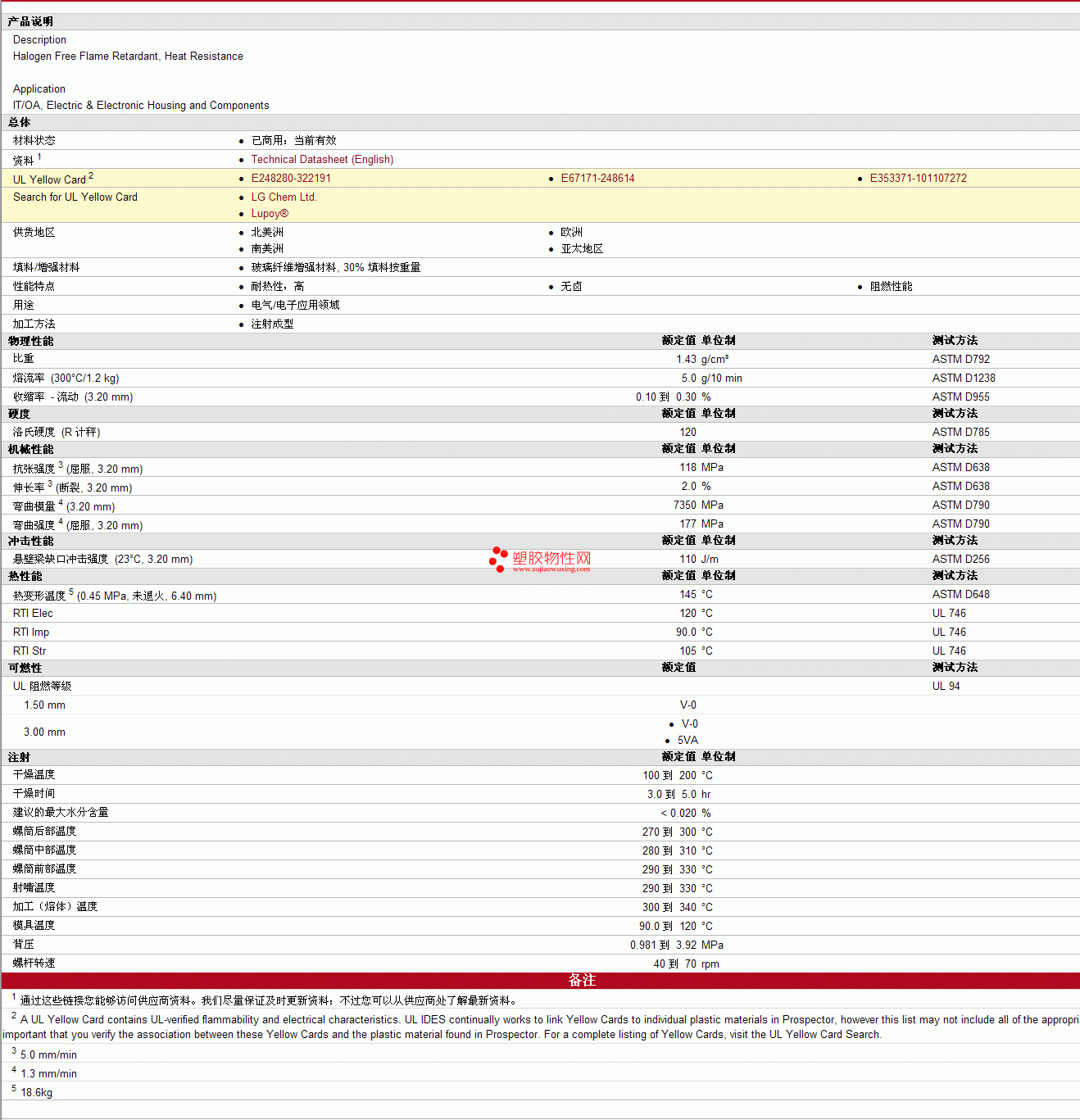
Task: Click the 抗张强度 value 118 MPa
Action: tap(701, 468)
